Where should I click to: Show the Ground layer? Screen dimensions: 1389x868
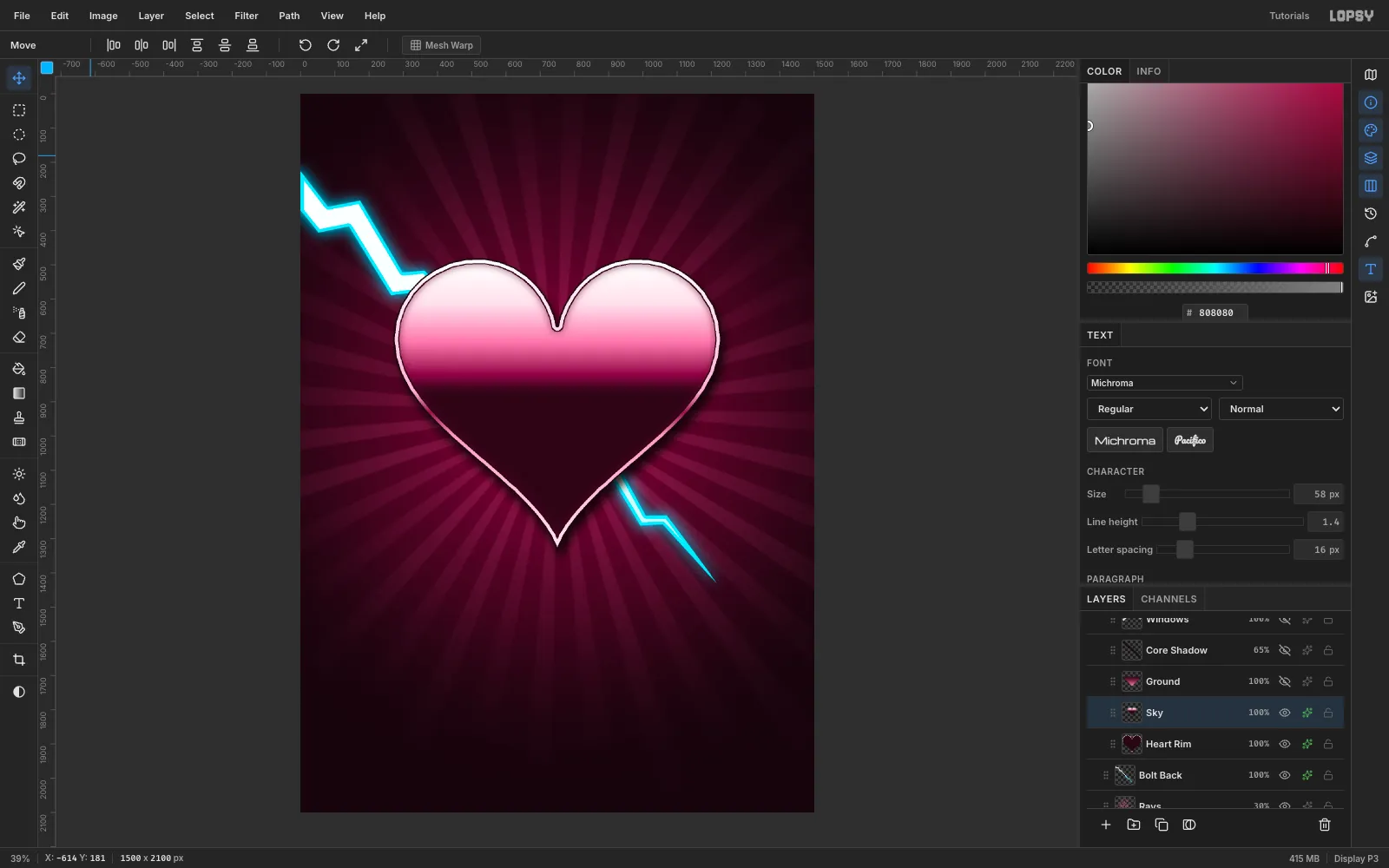pos(1285,681)
